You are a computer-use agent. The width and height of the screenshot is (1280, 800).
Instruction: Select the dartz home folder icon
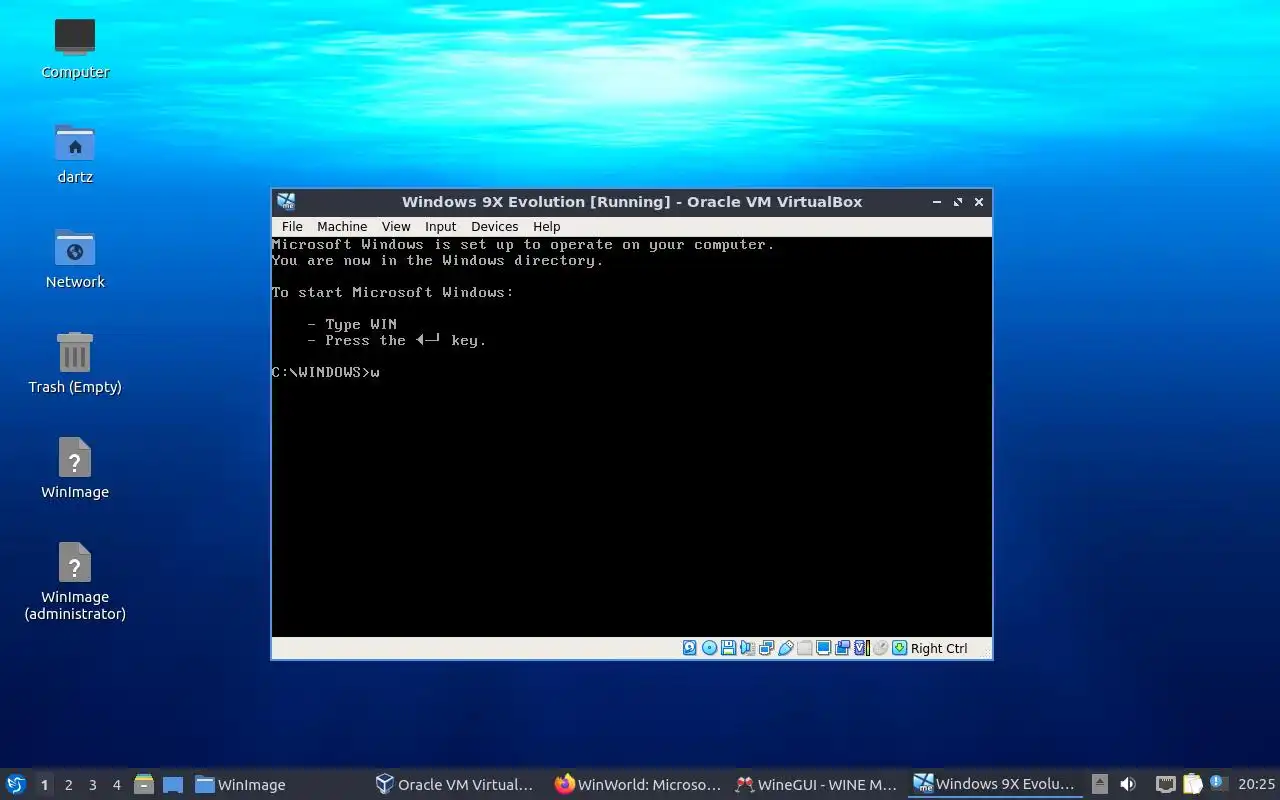click(75, 153)
